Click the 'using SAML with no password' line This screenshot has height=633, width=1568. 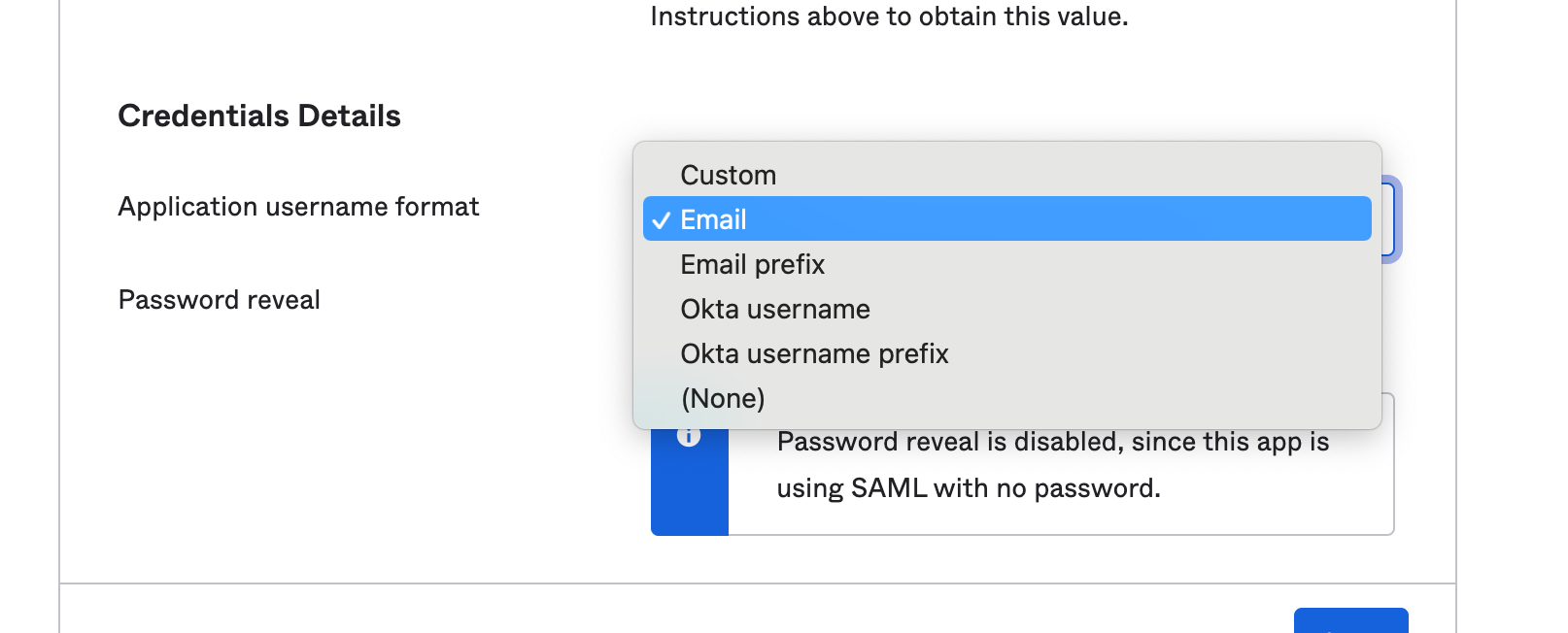pyautogui.click(x=968, y=488)
